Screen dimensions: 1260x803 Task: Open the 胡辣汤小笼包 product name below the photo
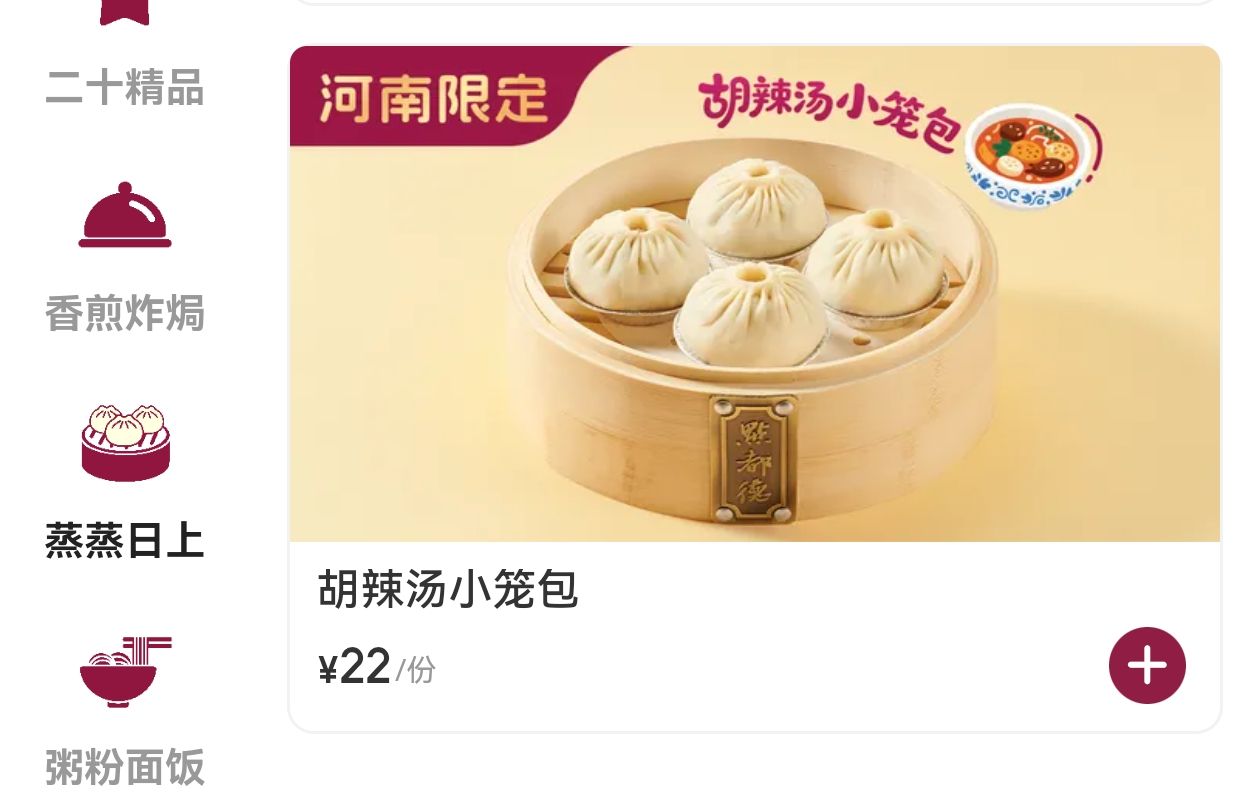(448, 589)
